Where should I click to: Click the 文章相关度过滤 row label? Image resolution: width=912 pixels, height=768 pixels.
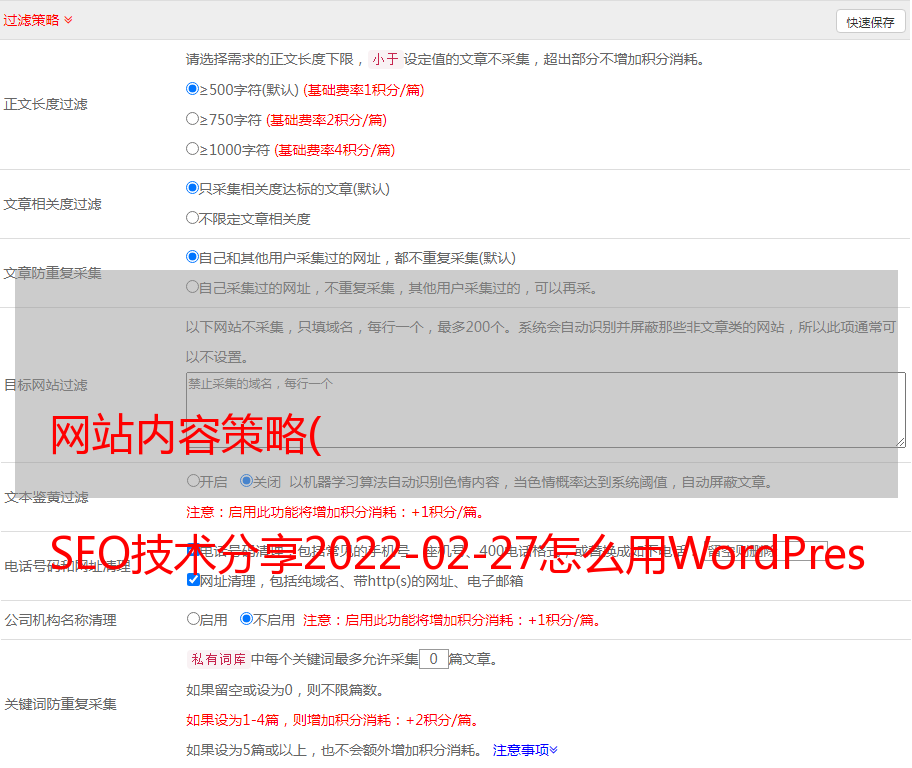53,204
